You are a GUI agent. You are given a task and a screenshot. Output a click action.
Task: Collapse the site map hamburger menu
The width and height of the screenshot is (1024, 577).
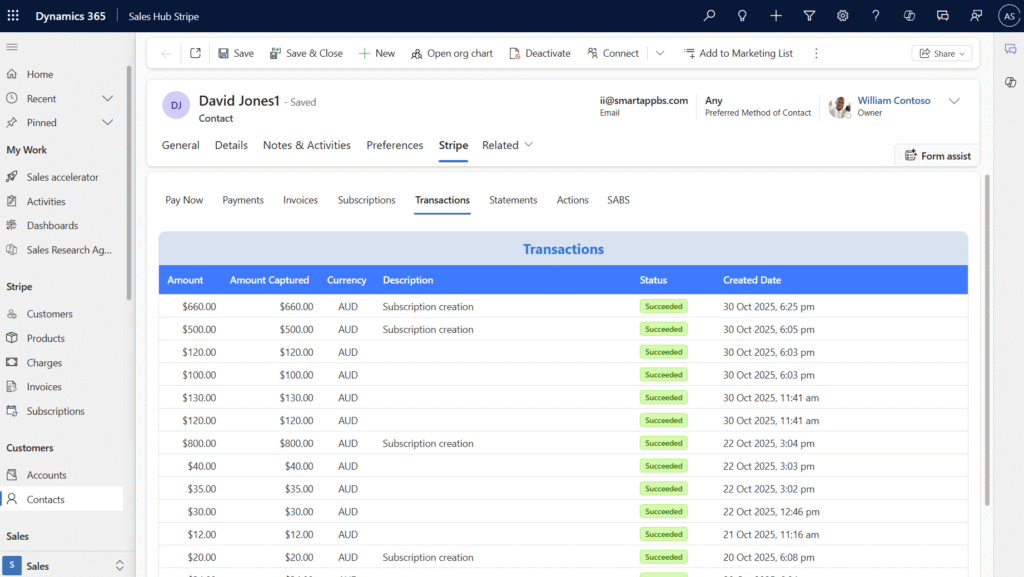[12, 47]
